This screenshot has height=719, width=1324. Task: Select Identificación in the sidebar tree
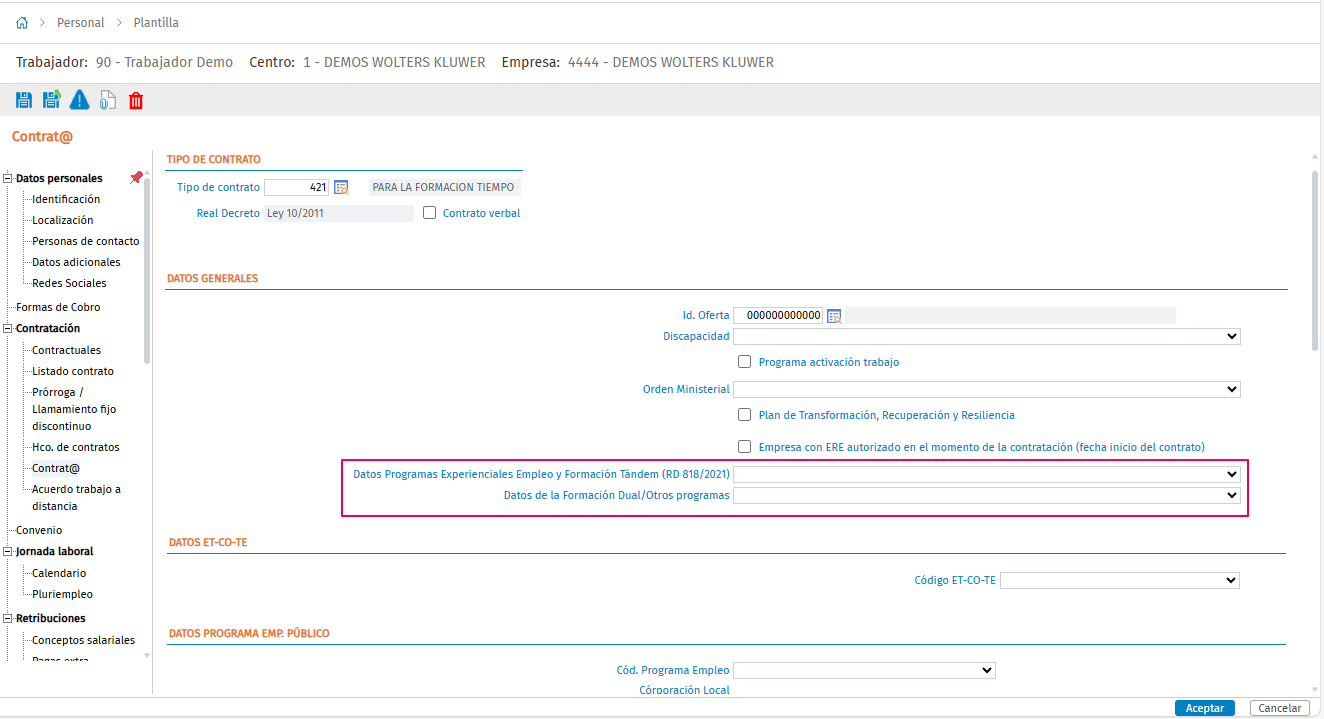tap(66, 199)
